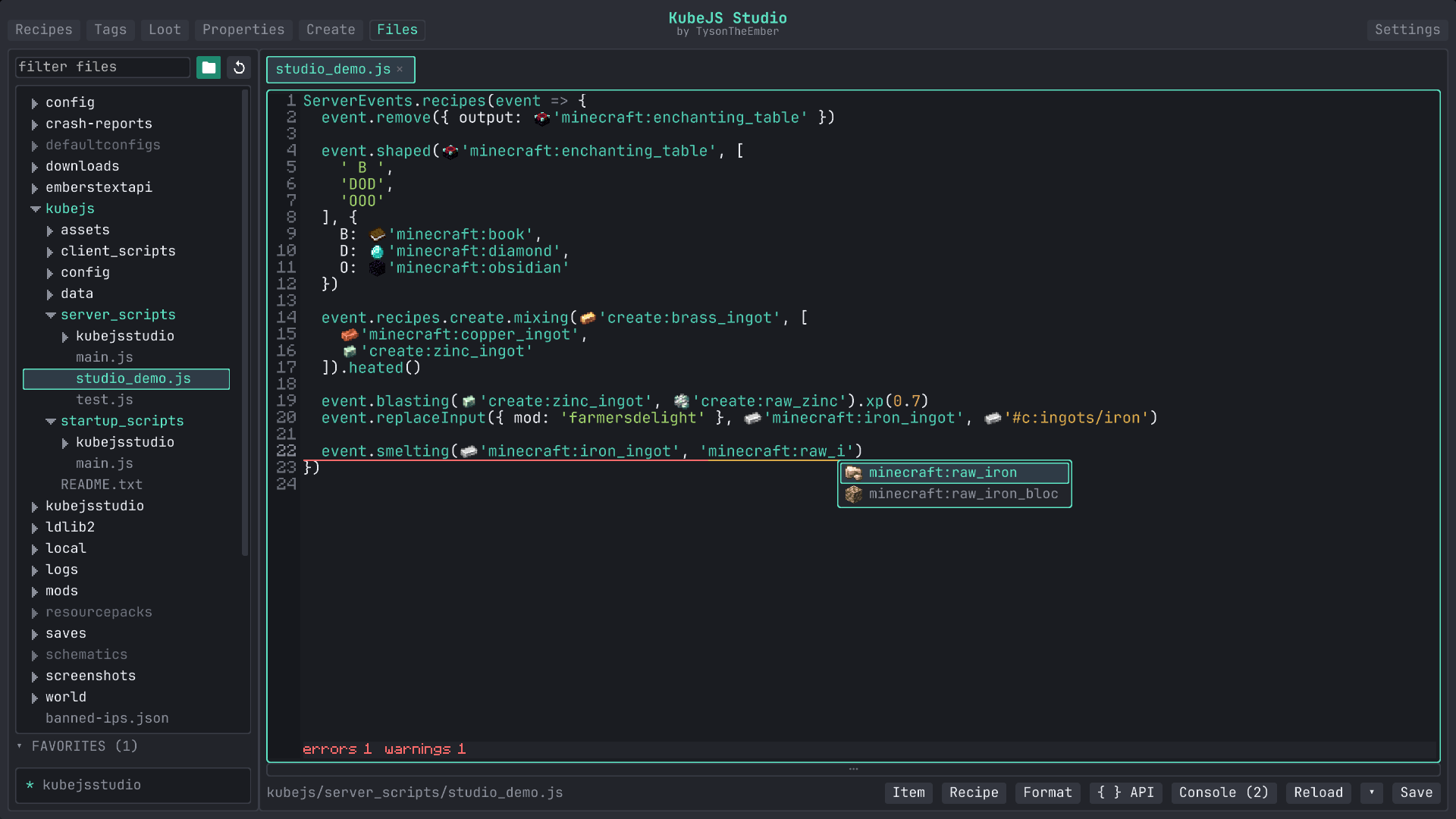Click the book item icon on line 9
This screenshot has width=1456, height=819.
[377, 235]
